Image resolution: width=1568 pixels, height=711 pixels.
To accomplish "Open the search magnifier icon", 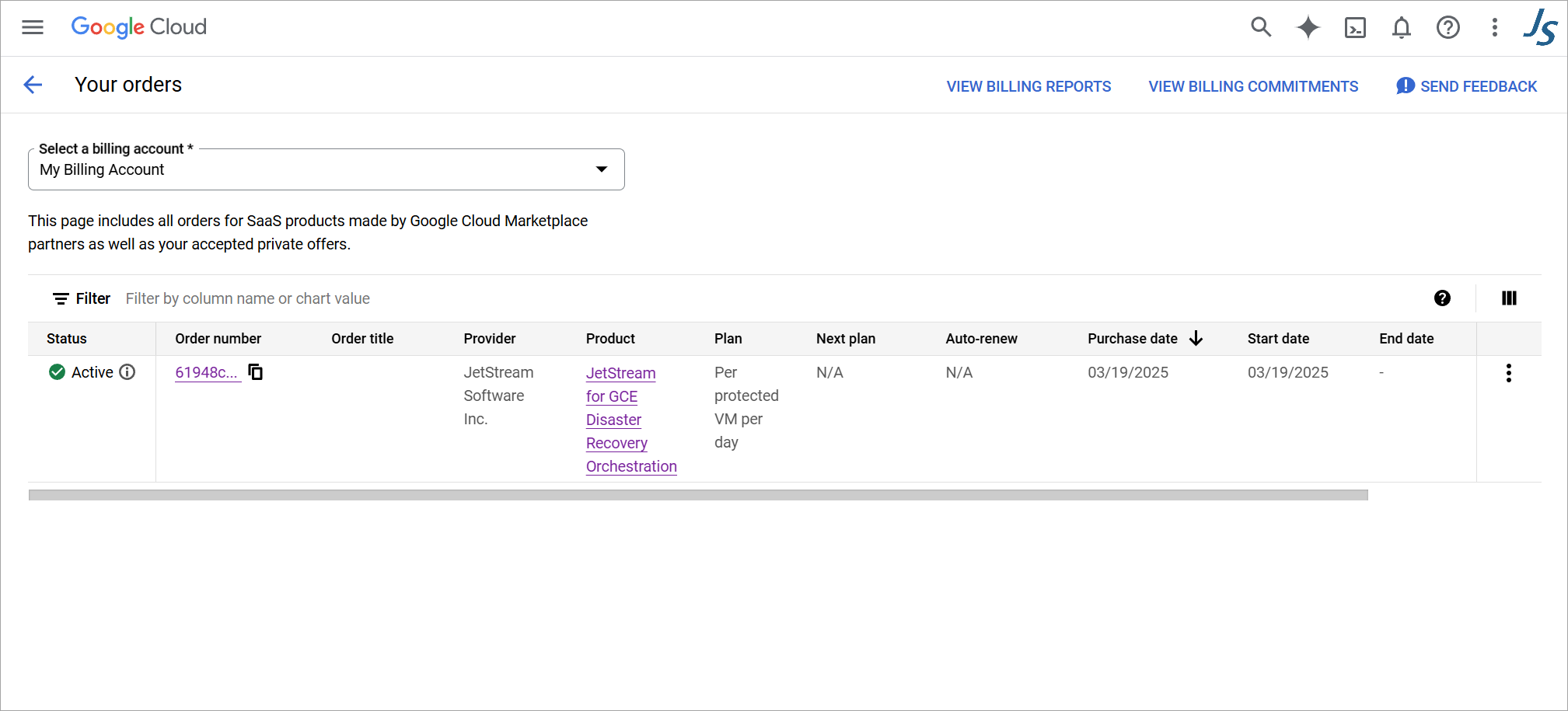I will tap(1261, 28).
